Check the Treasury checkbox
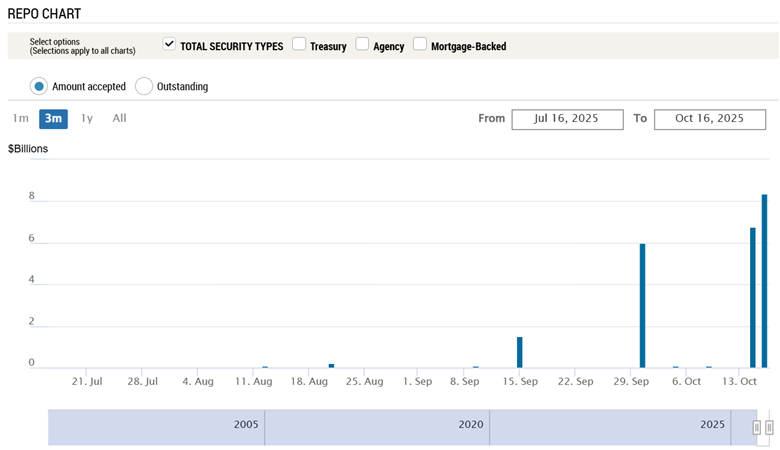The image size is (780, 450). point(299,45)
